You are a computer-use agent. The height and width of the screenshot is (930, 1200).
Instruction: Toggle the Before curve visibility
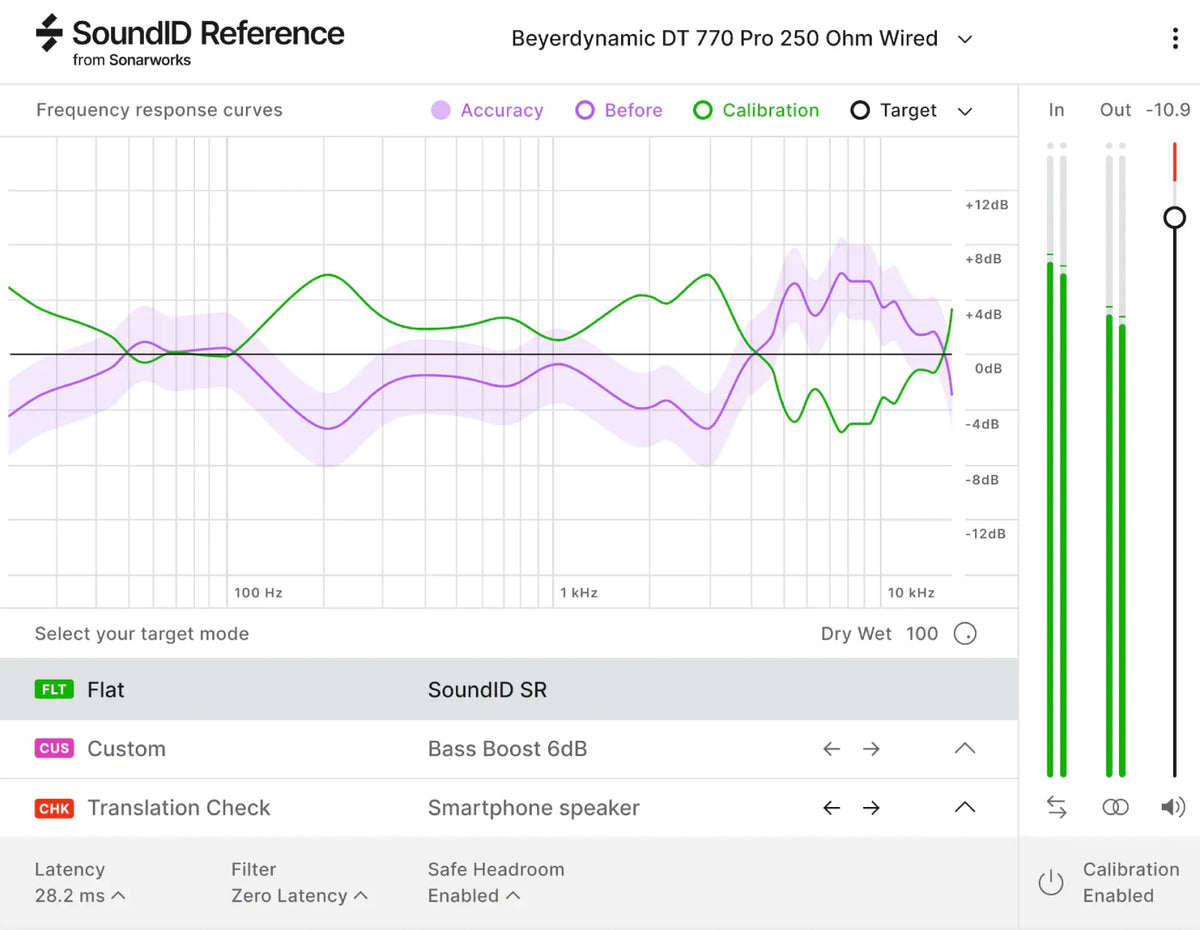[619, 110]
